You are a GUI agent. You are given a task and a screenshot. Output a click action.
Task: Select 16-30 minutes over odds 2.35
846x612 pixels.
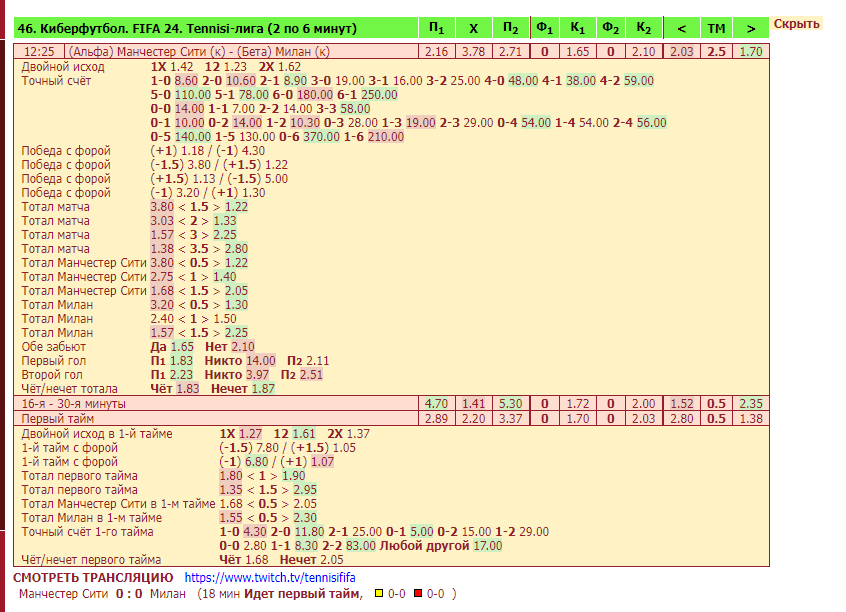[751, 404]
